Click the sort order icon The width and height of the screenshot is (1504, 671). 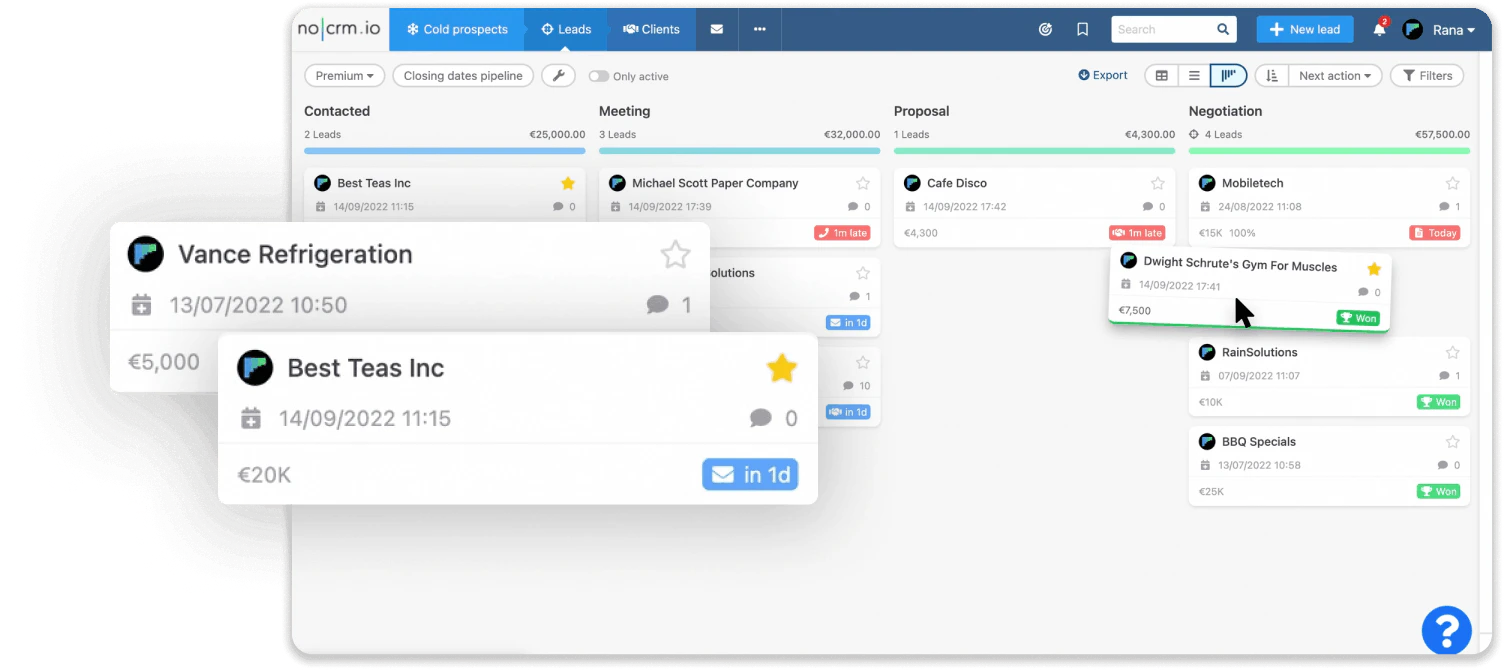pyautogui.click(x=1271, y=76)
